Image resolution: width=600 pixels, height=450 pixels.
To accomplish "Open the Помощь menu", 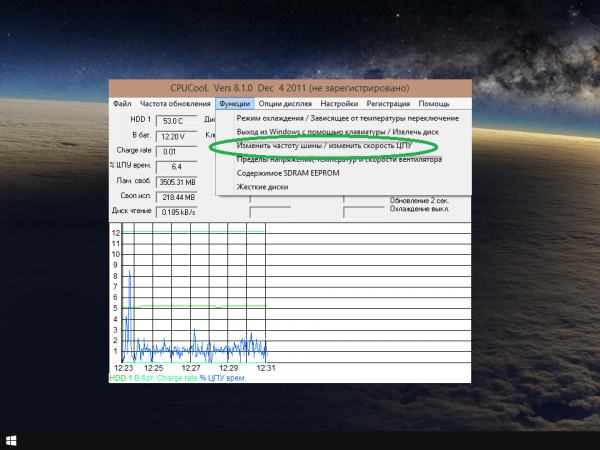I will 434,104.
